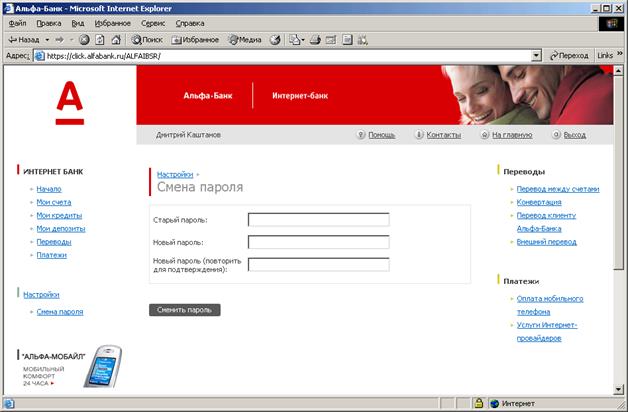Click the Discuss toolbar icon
Screen dimensions: 628x412
pyautogui.click(x=347, y=40)
